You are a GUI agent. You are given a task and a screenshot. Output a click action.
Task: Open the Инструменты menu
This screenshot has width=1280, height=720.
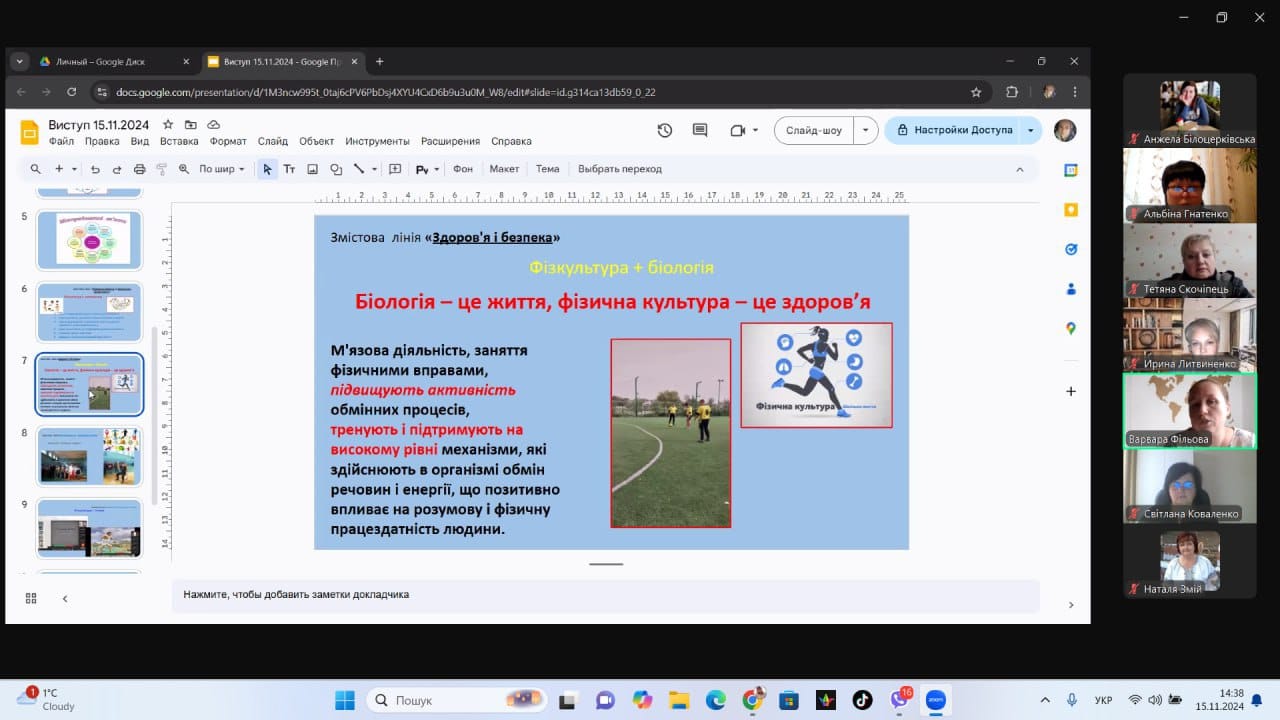coord(378,141)
